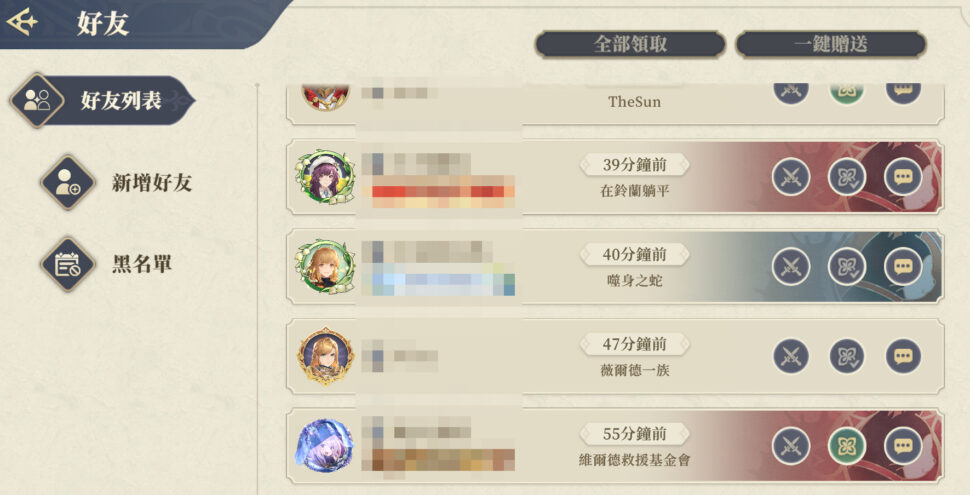
Task: Go back using the arrow icon
Action: [x=22, y=22]
